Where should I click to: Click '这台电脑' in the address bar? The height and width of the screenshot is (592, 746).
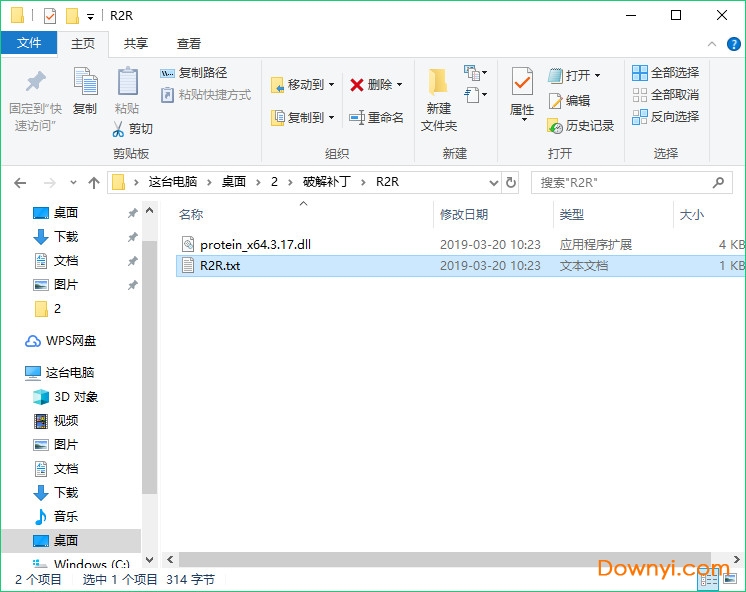(173, 182)
